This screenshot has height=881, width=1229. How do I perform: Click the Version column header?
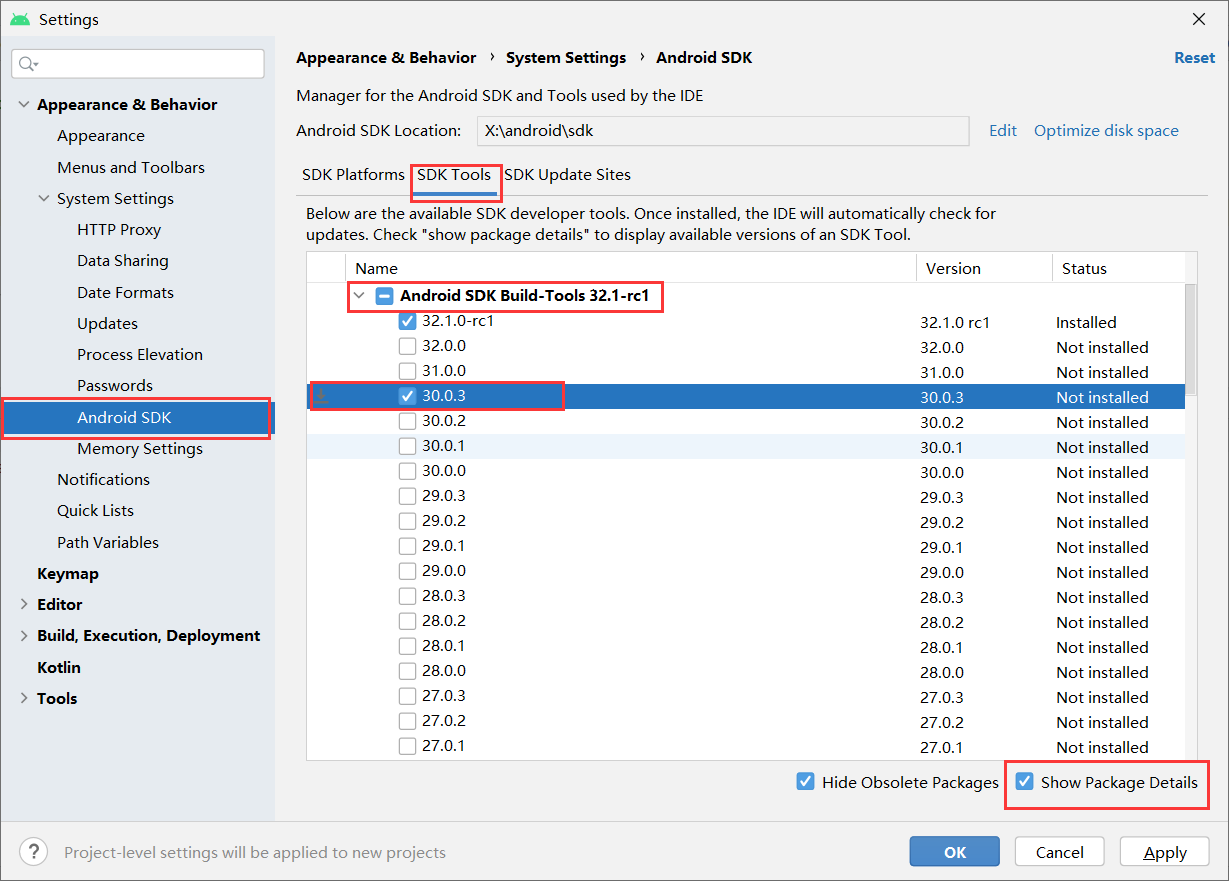[x=983, y=268]
